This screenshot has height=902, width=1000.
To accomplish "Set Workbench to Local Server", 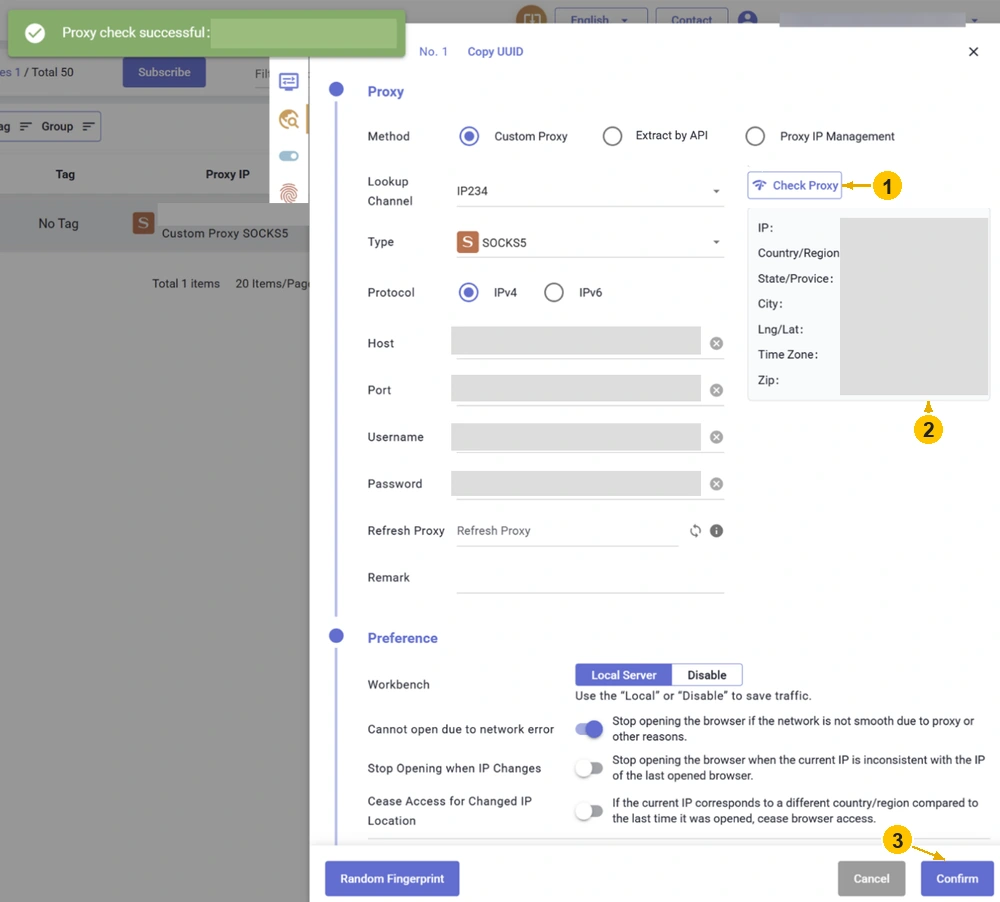I will coord(623,675).
